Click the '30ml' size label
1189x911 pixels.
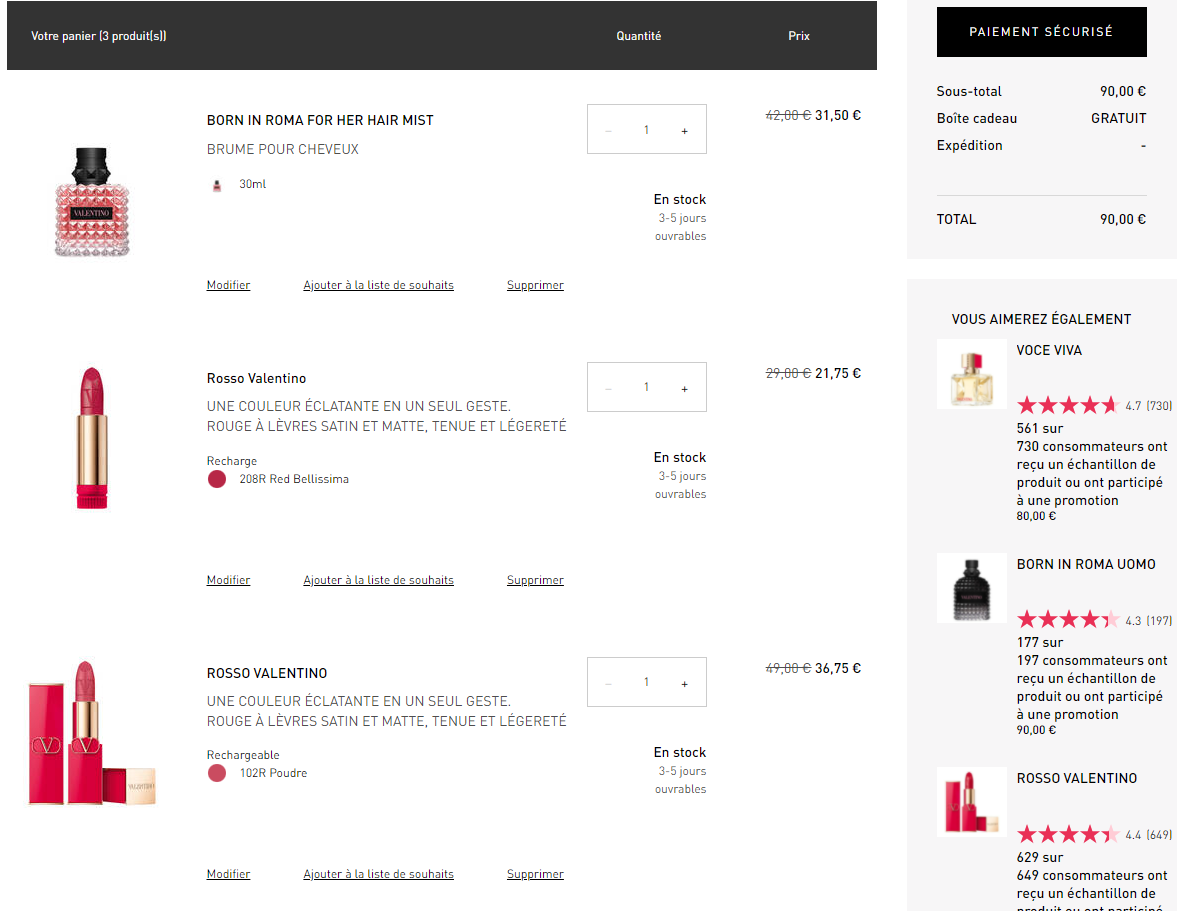pyautogui.click(x=253, y=184)
